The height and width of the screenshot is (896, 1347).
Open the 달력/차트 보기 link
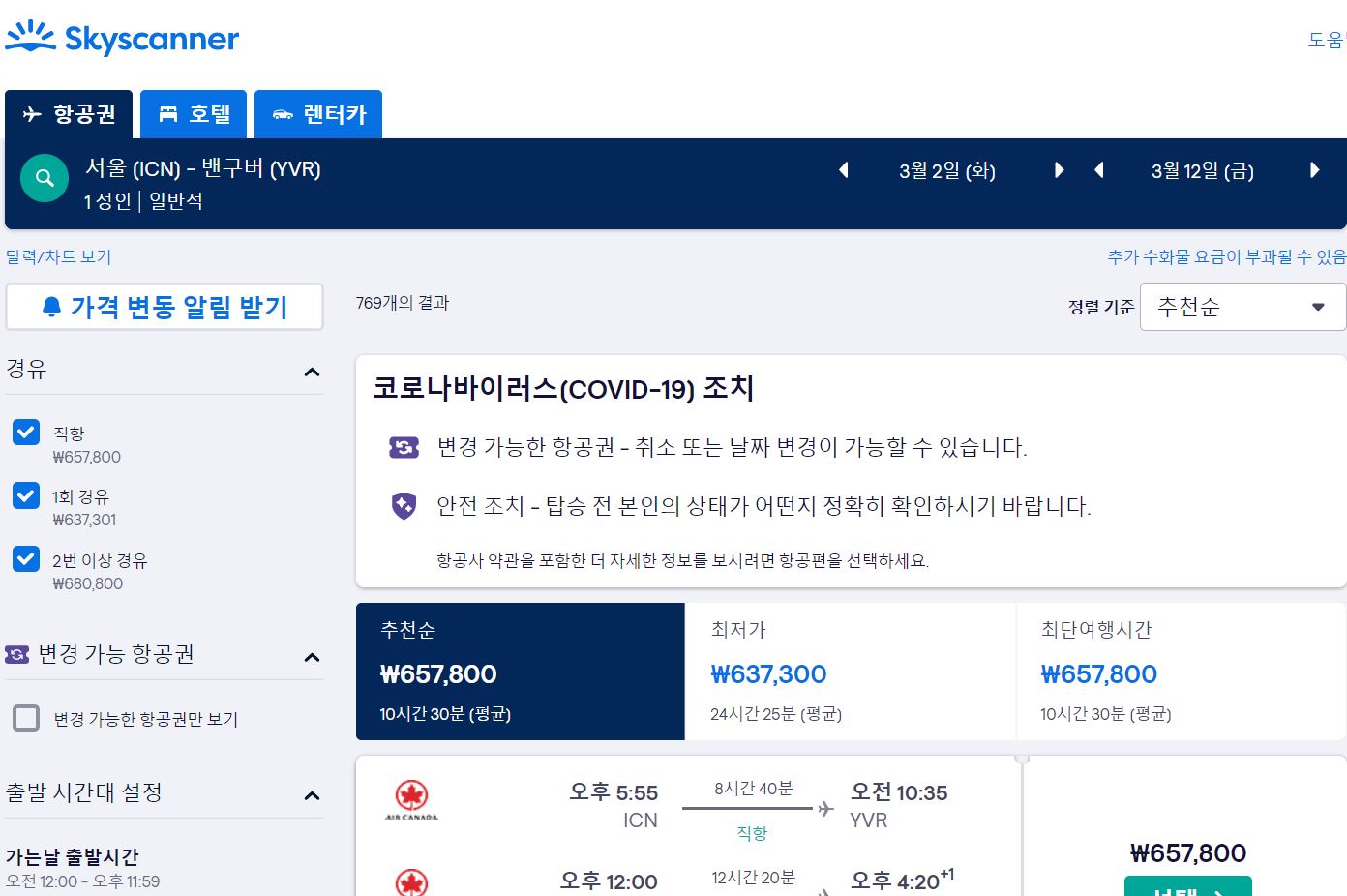click(x=58, y=256)
